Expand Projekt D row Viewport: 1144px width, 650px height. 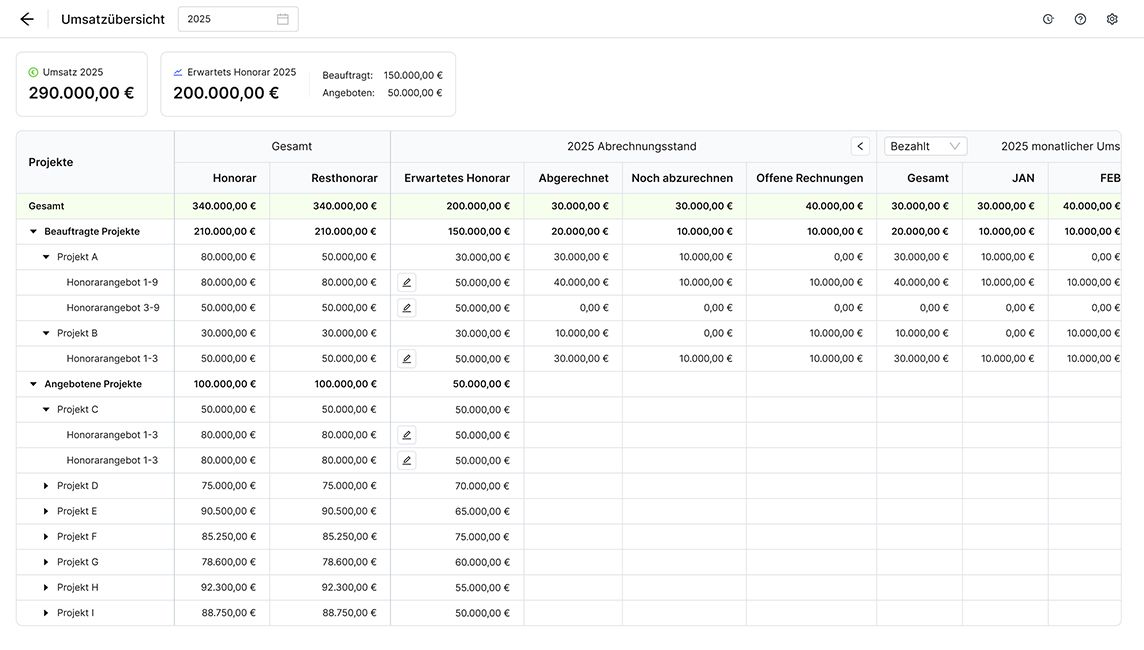(x=46, y=486)
